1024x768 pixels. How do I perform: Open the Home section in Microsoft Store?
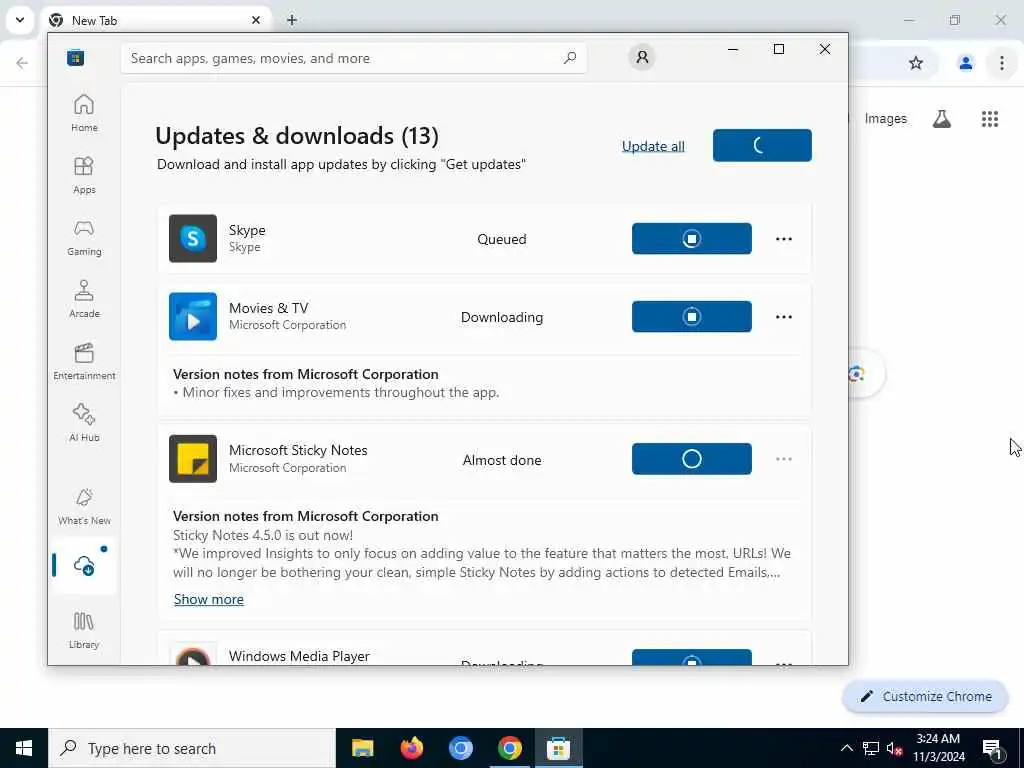point(84,113)
